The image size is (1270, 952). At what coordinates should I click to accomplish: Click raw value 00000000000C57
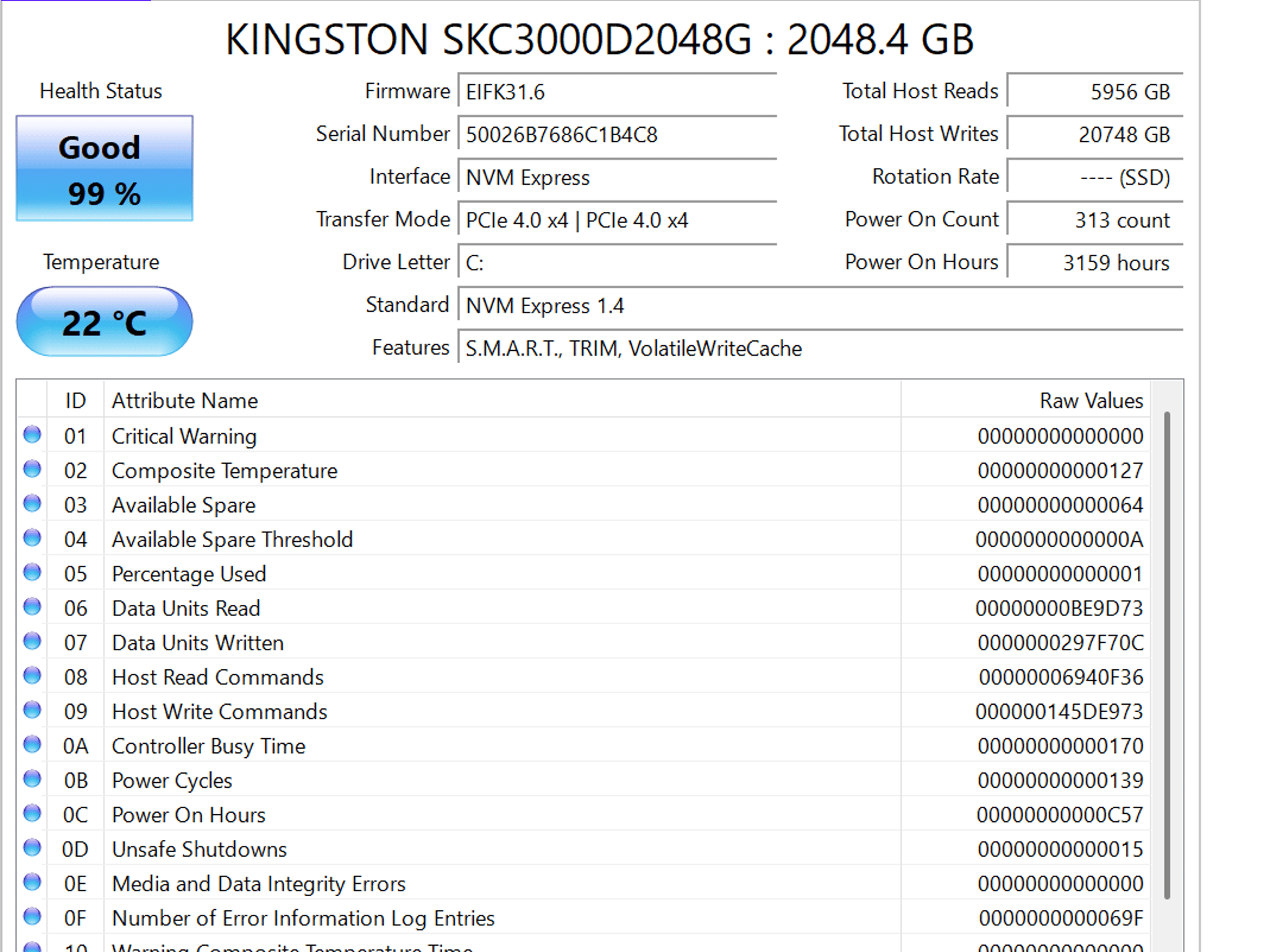coord(1060,815)
